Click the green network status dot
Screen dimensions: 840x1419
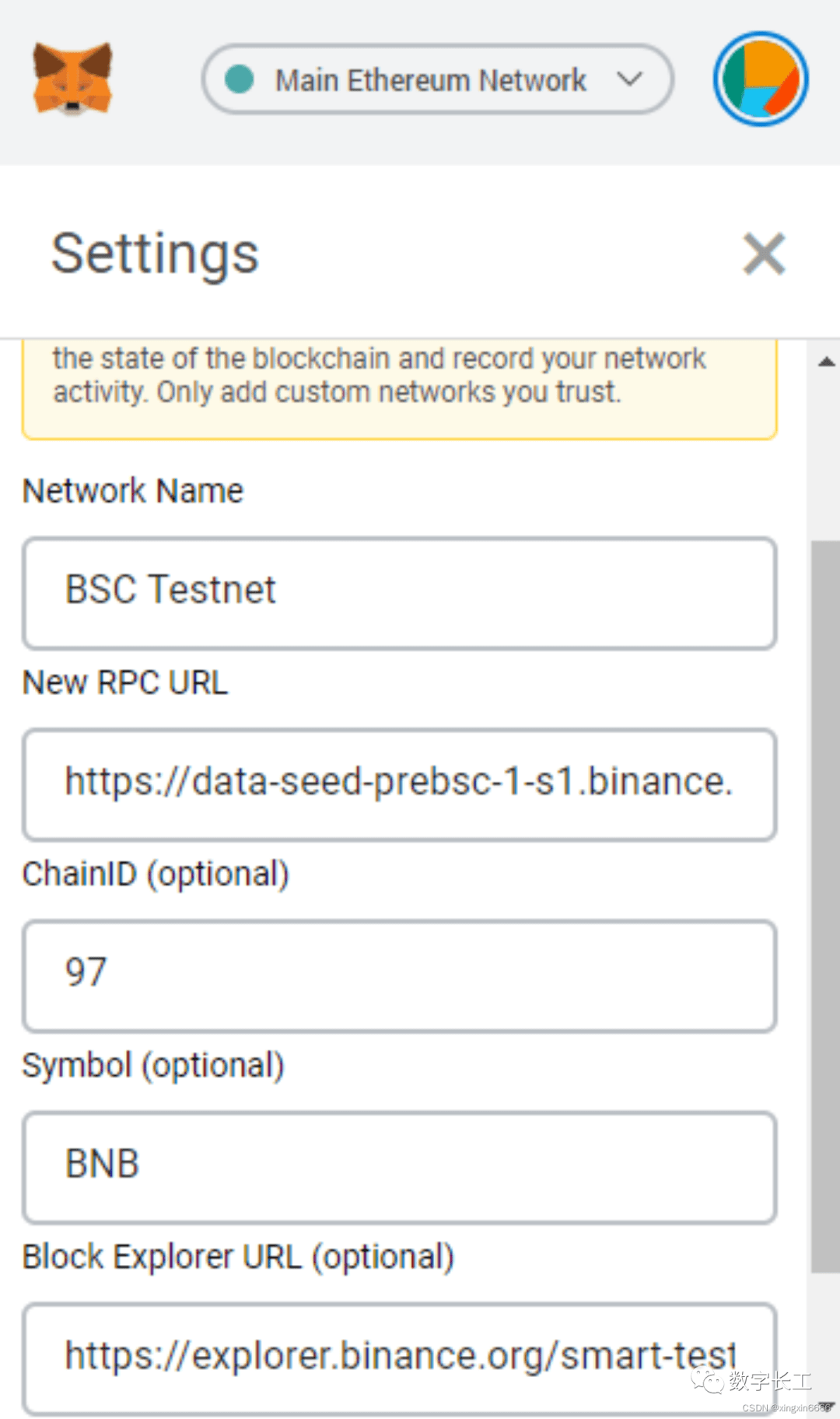[x=240, y=79]
